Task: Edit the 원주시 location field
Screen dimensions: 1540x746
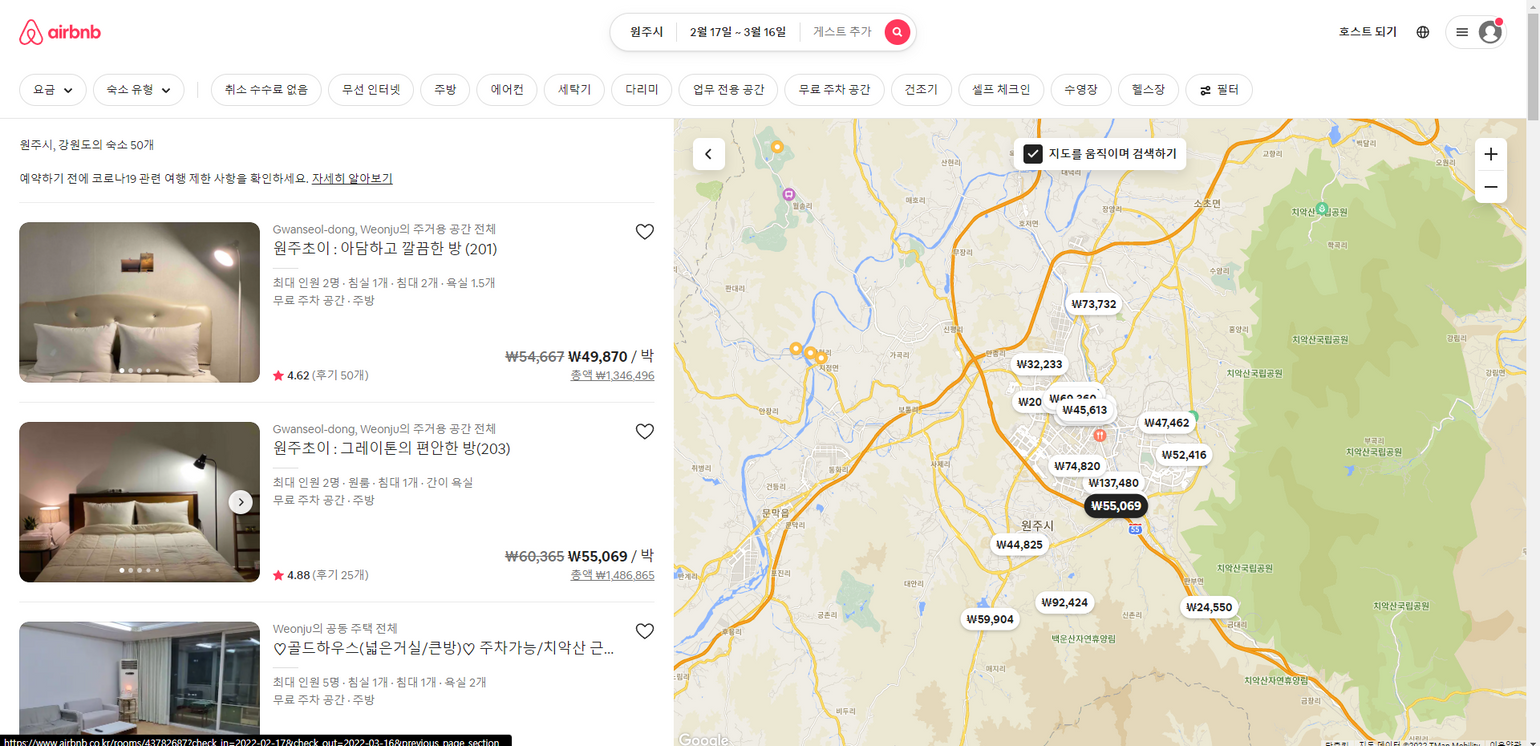Action: coord(646,32)
